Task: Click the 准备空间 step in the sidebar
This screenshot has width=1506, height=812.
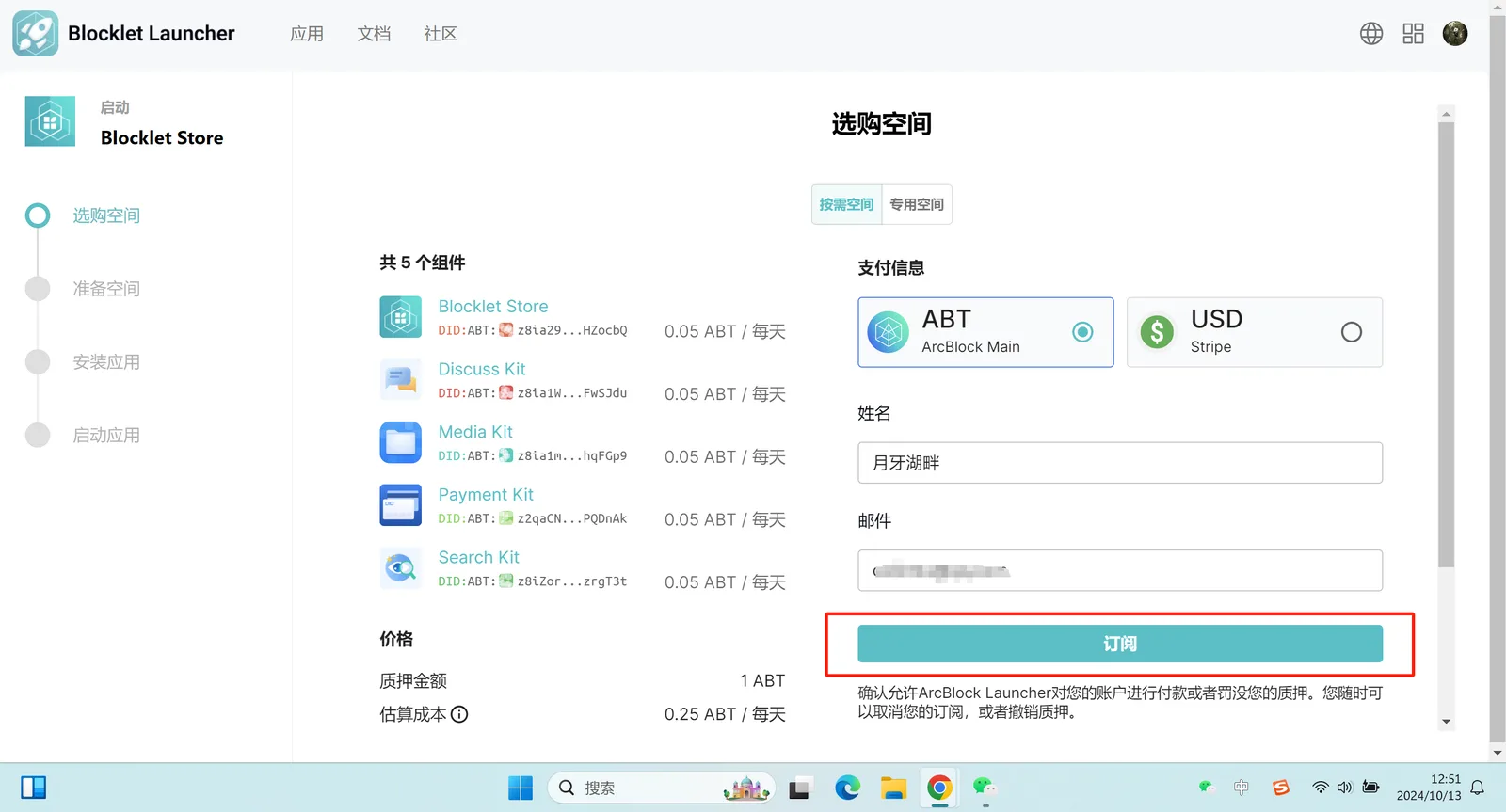Action: [106, 289]
